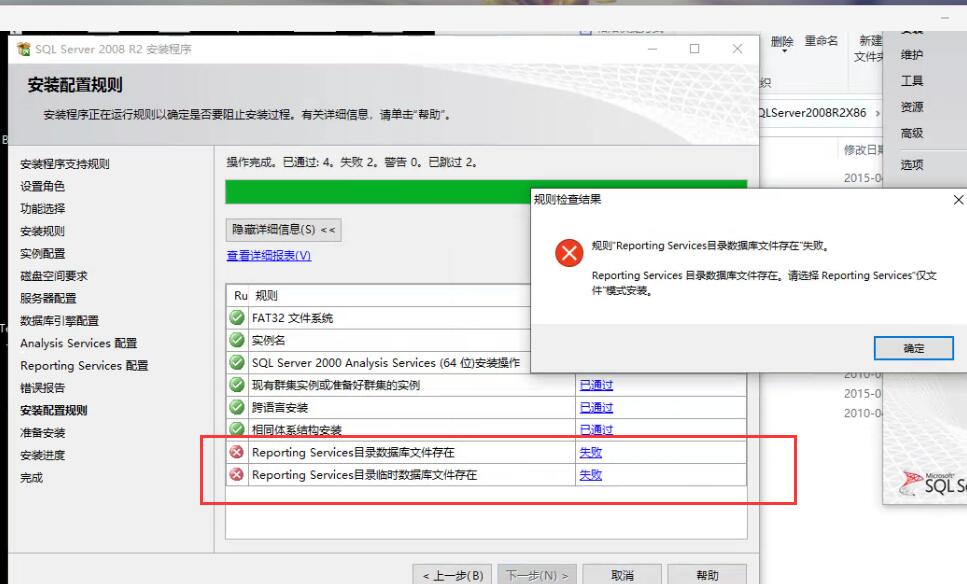
Task: Click 隐藏详细信息(S) button
Action: point(283,230)
